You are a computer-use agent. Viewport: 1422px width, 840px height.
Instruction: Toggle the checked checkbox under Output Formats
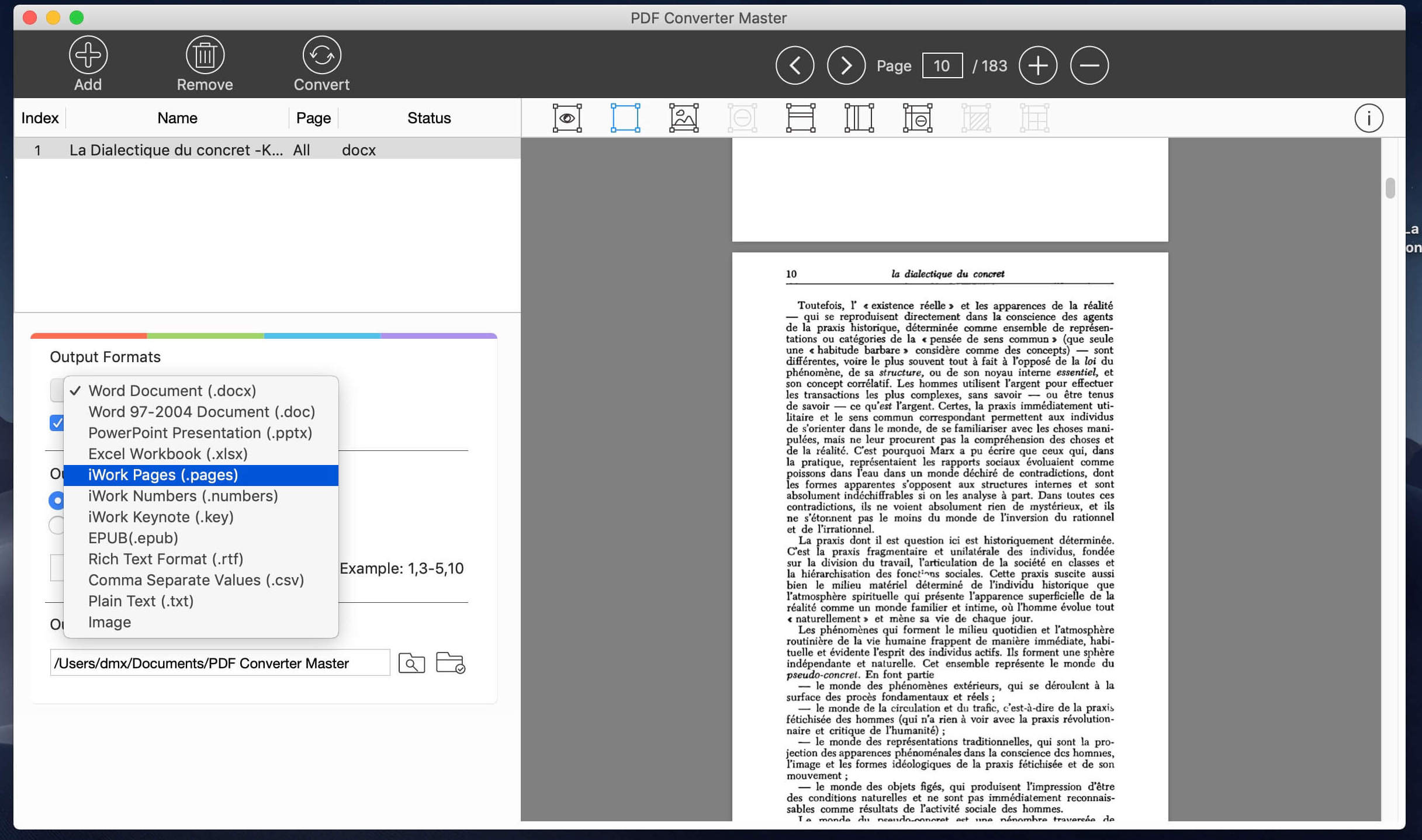[57, 422]
